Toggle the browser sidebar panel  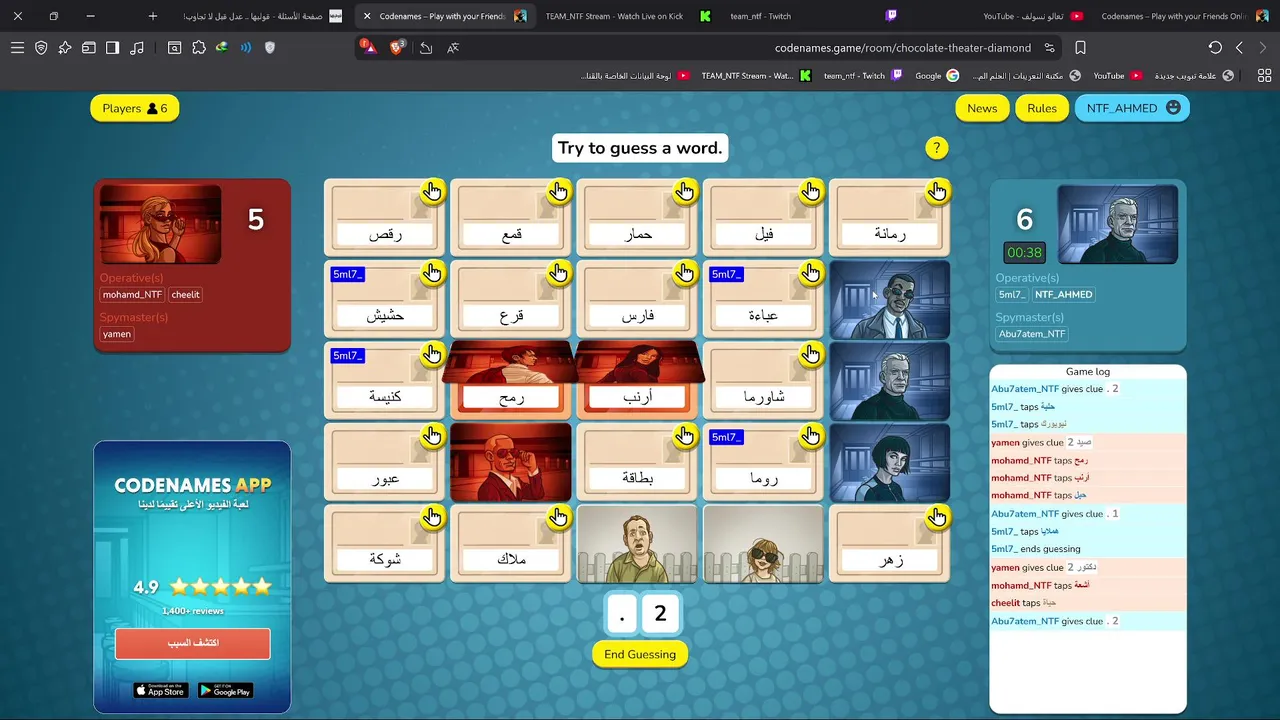pyautogui.click(x=113, y=47)
